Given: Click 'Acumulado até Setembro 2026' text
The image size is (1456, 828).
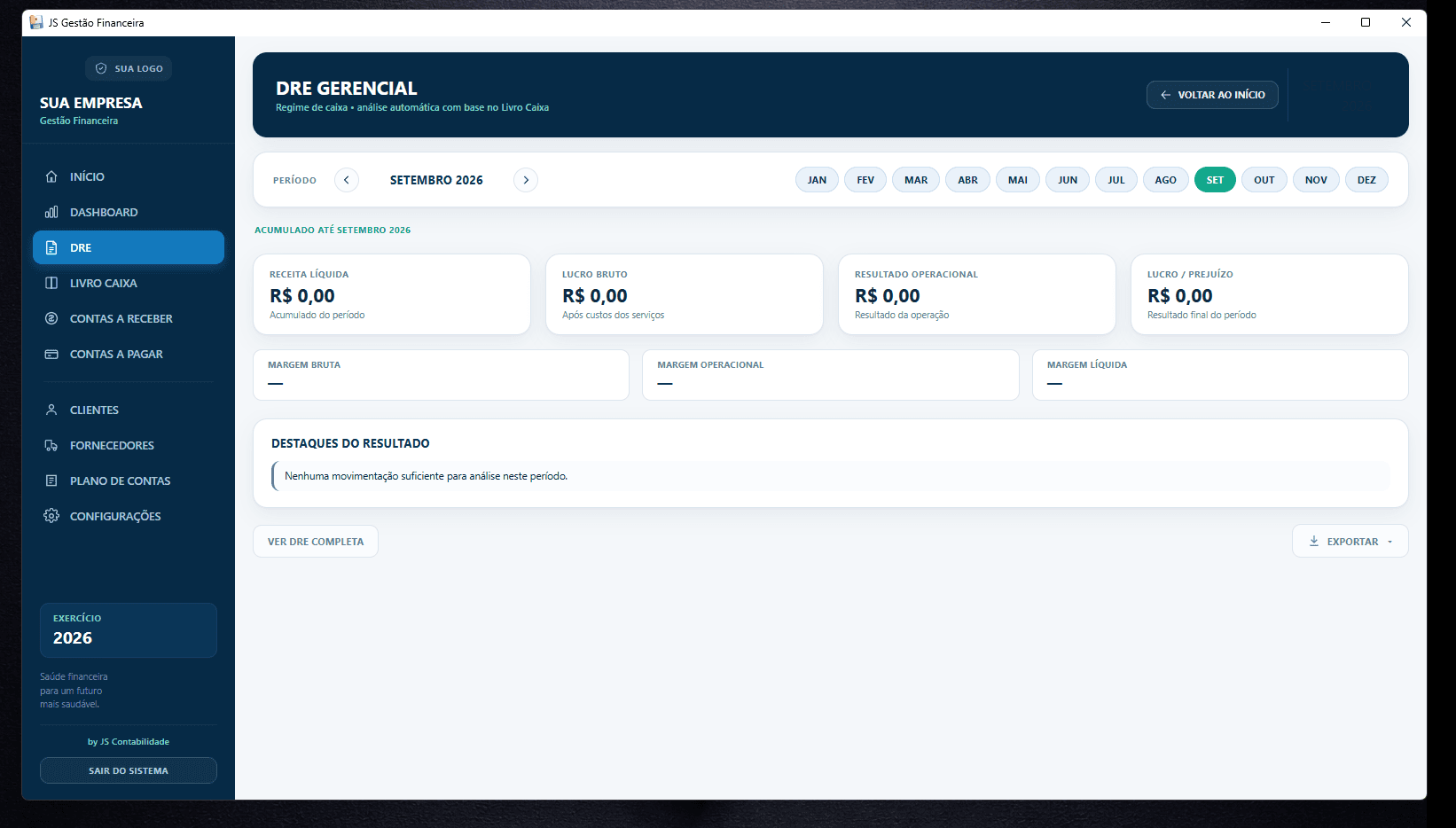Looking at the screenshot, I should [x=333, y=230].
